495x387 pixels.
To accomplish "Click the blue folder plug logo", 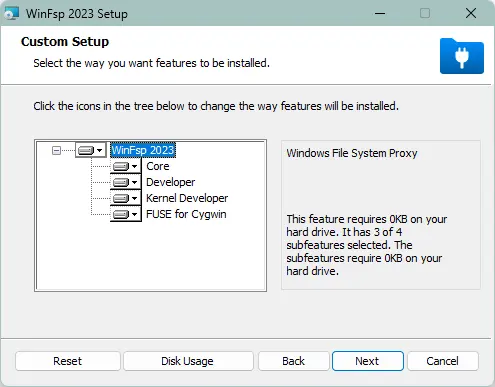I will pos(462,56).
